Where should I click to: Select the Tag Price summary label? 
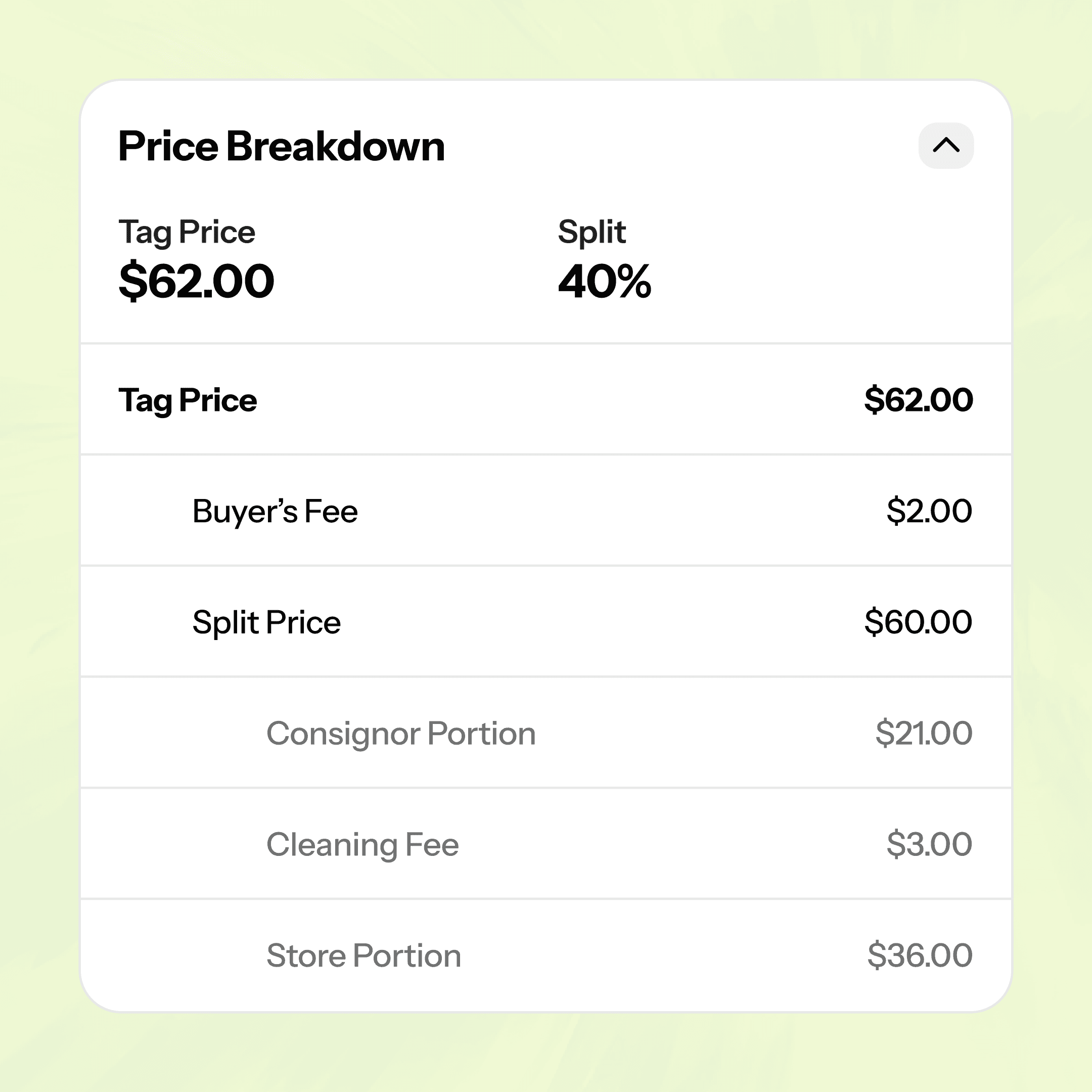(x=187, y=232)
